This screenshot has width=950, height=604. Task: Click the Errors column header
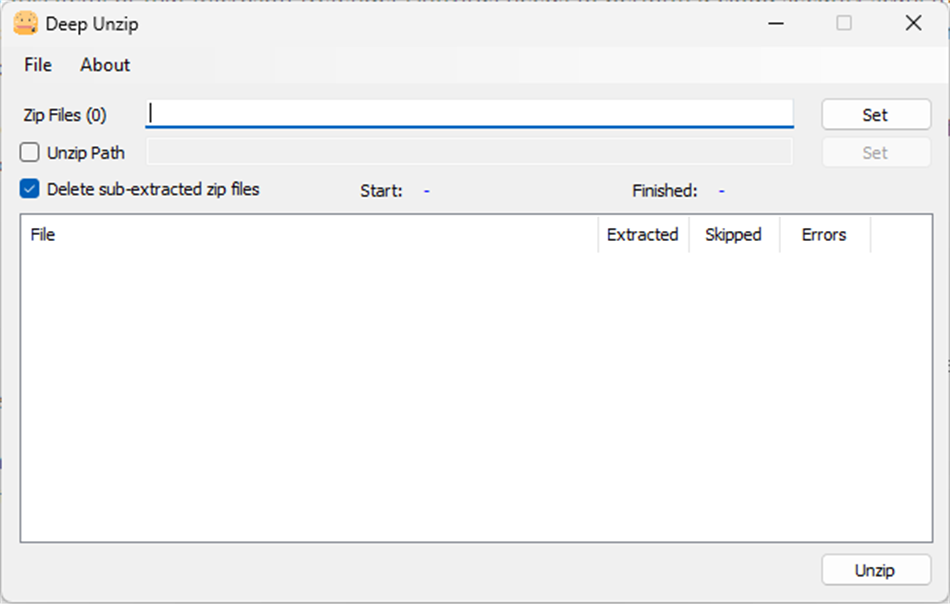[x=824, y=235]
